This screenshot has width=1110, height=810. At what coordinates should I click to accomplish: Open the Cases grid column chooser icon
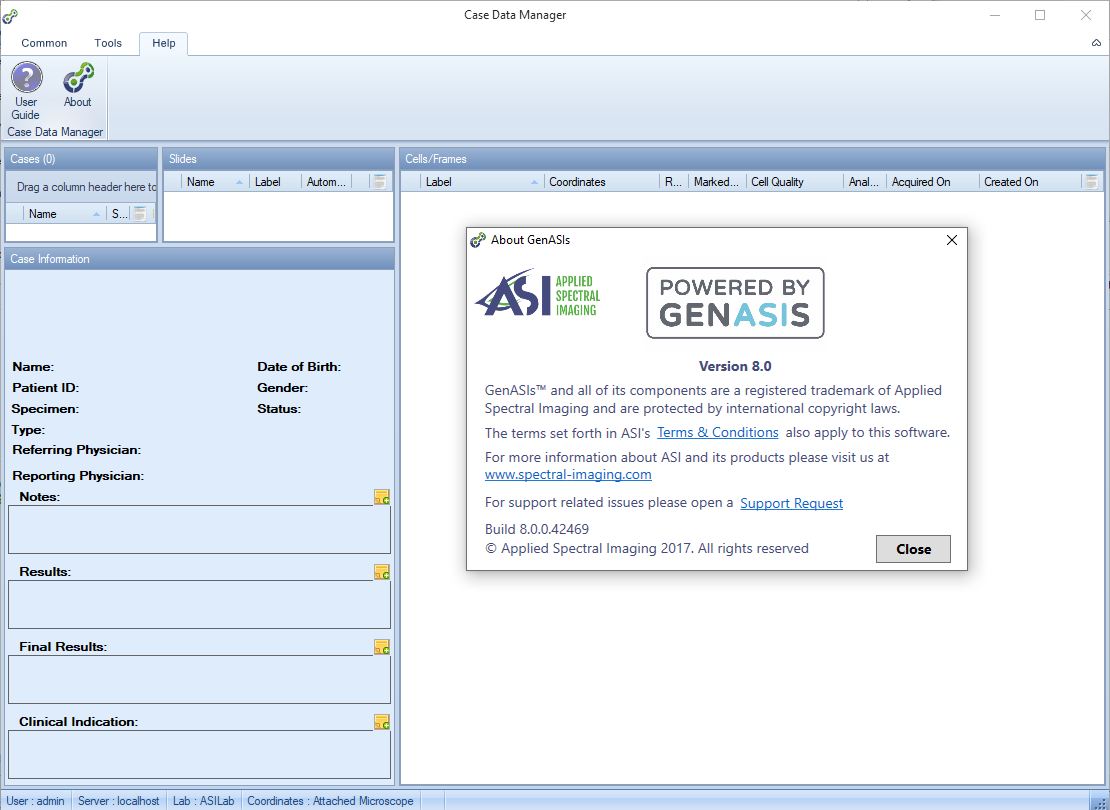pos(139,213)
